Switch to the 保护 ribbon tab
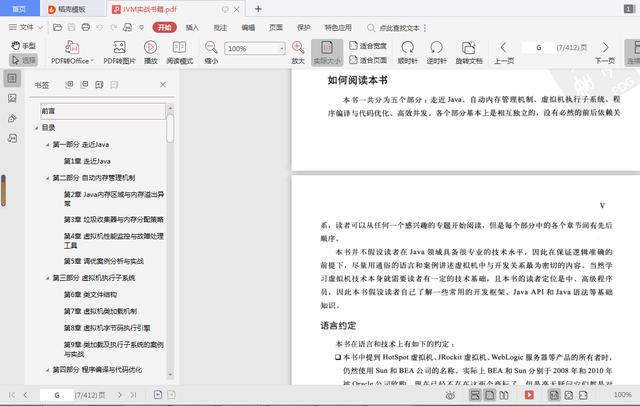 [304, 27]
